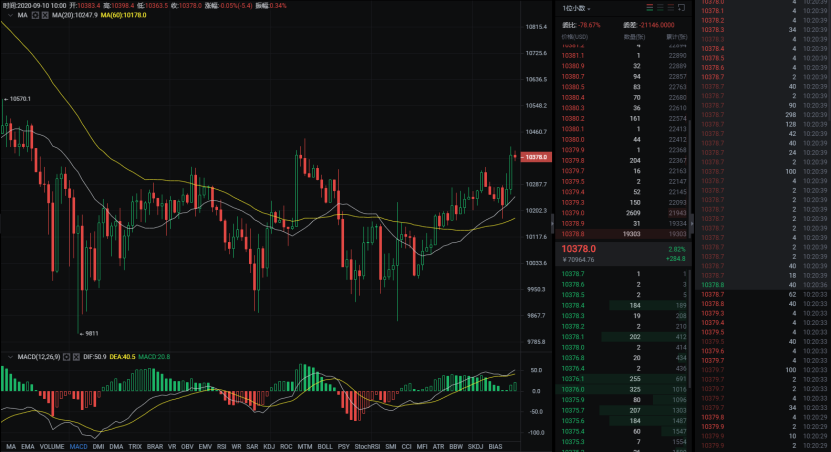Switch to OBV indicator
Image resolution: width=831 pixels, height=452 pixels.
point(187,447)
